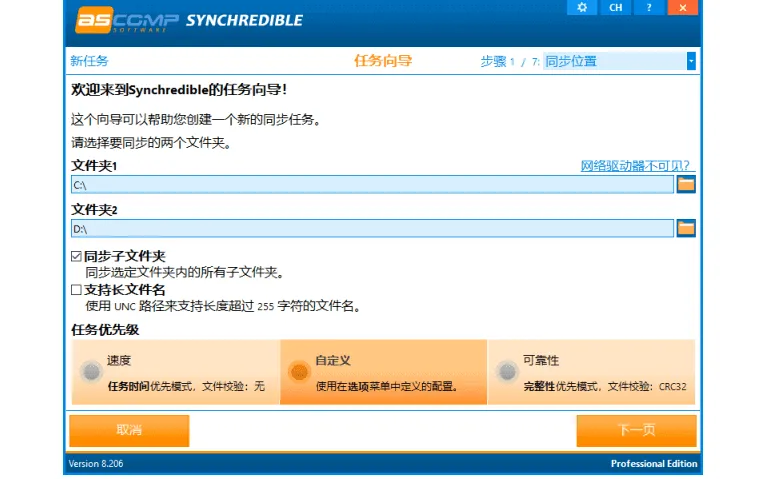Viewport: 765px width, 479px height.
Task: Click the 任务优先级 heading
Action: tap(105, 330)
